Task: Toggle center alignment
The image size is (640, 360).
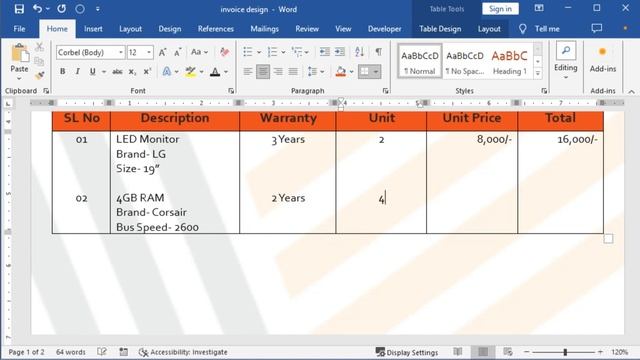Action: coord(263,72)
